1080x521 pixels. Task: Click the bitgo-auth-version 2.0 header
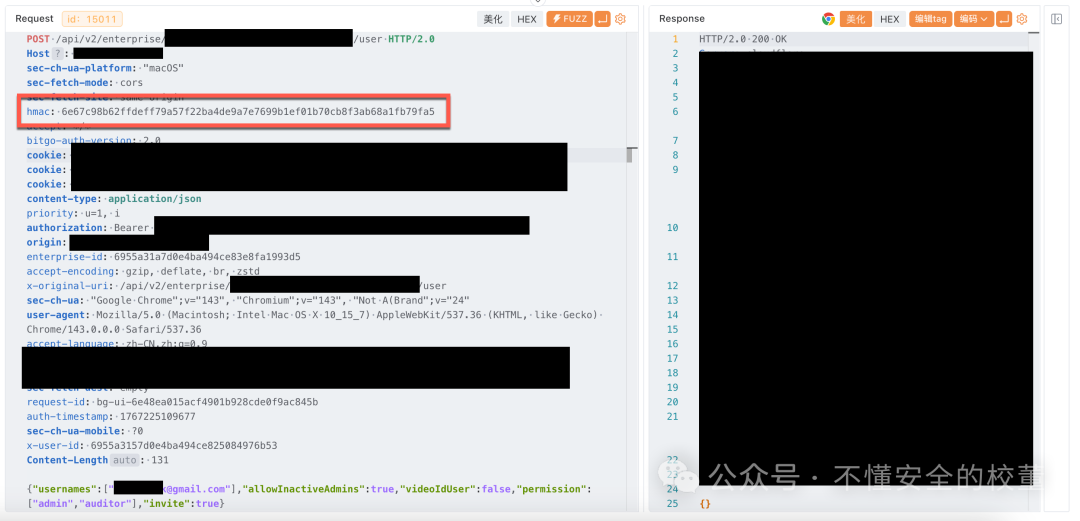pyautogui.click(x=94, y=140)
